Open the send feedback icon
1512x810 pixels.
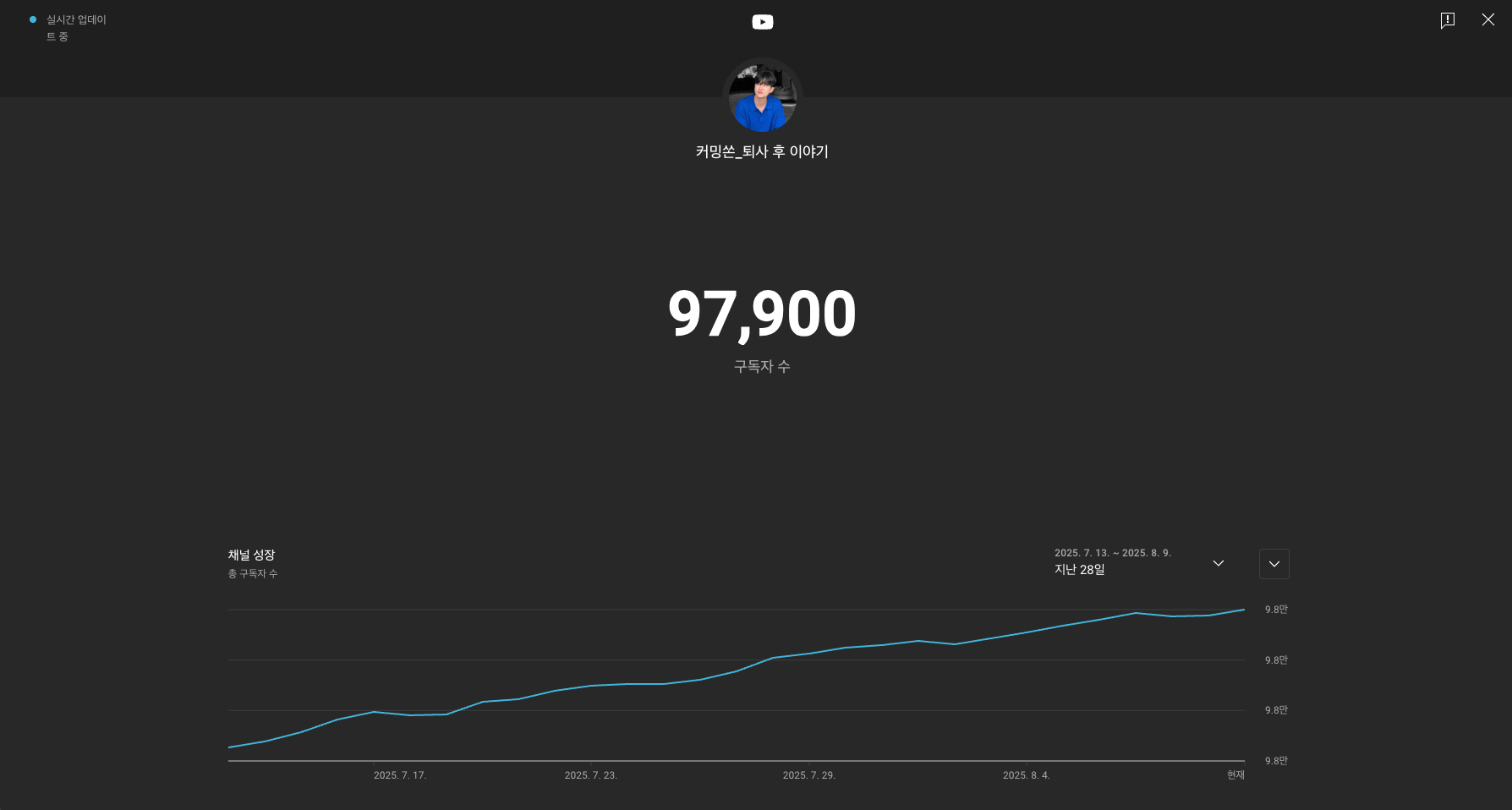point(1448,20)
